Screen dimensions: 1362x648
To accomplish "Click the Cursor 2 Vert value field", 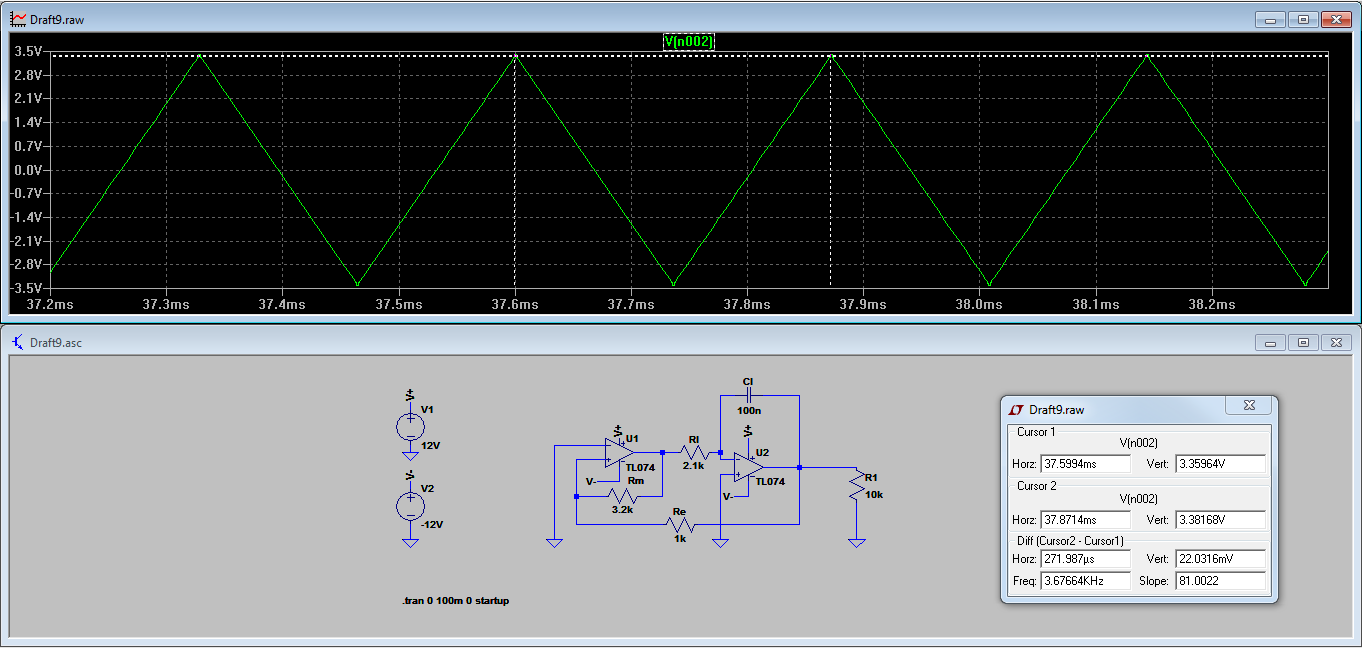I will [x=1219, y=520].
